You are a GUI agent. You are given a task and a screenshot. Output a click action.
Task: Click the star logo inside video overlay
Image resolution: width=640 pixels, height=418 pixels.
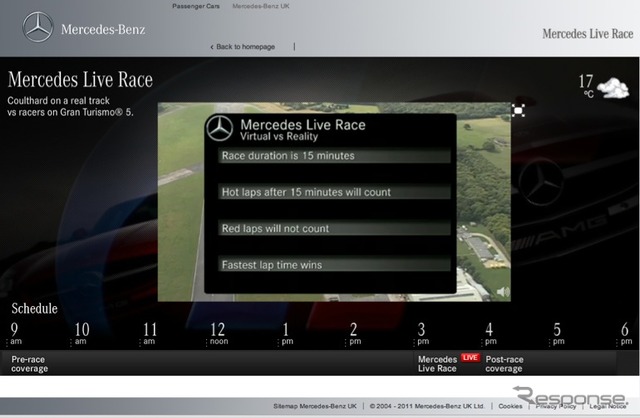click(220, 129)
